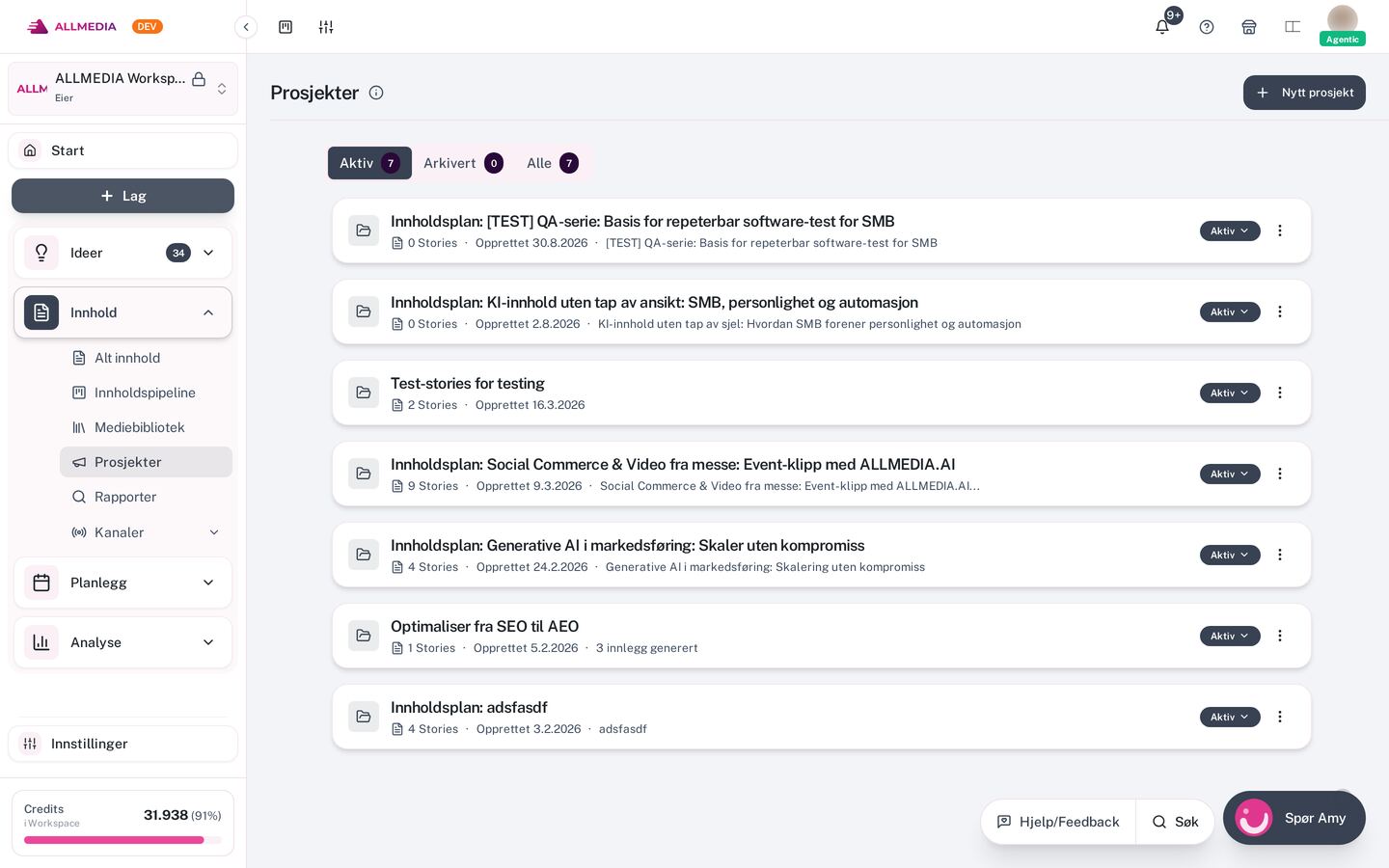
Task: Click the Nytt prosjekt button
Action: (1304, 93)
